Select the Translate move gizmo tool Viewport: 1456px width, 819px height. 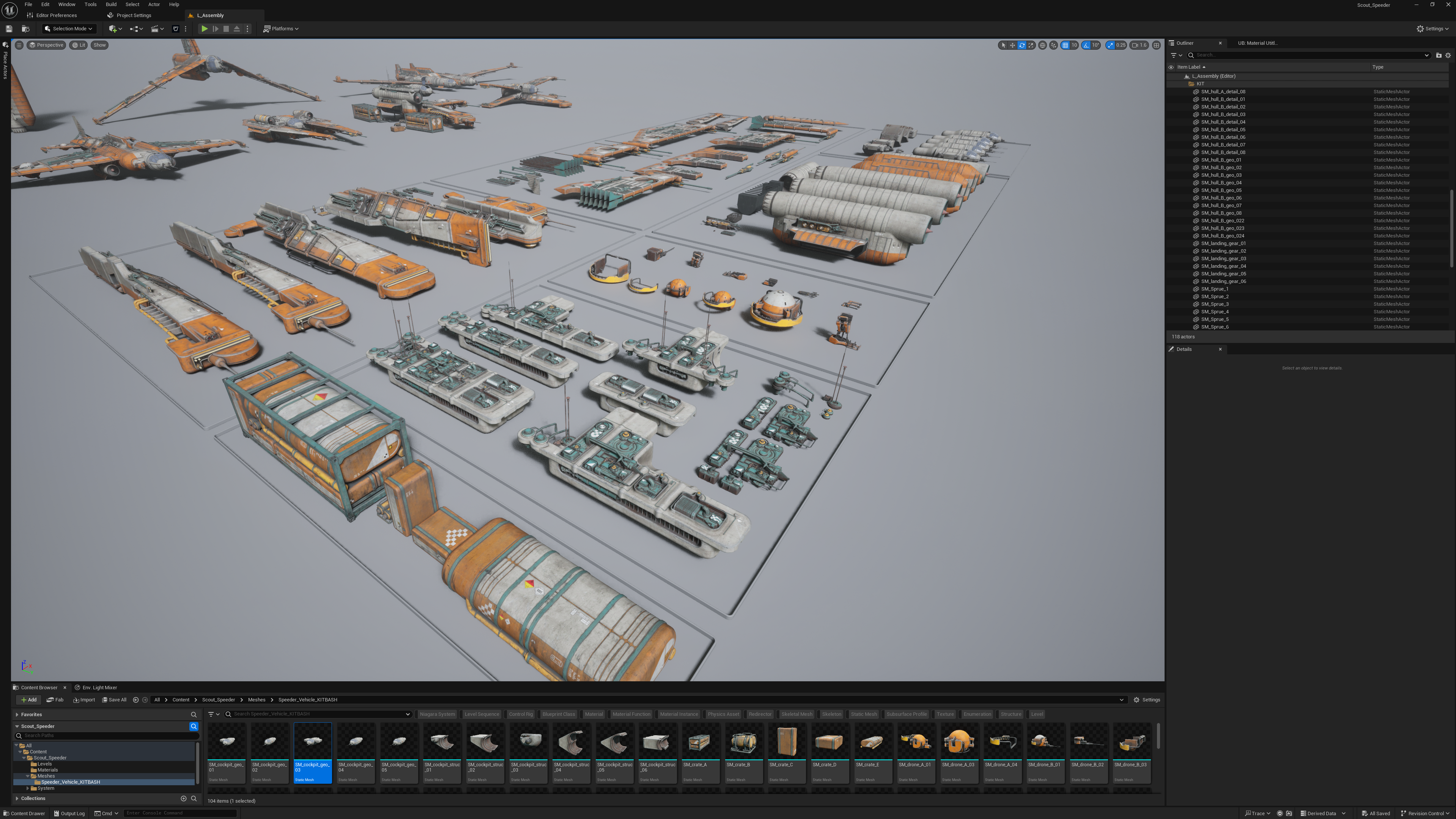(x=1012, y=45)
